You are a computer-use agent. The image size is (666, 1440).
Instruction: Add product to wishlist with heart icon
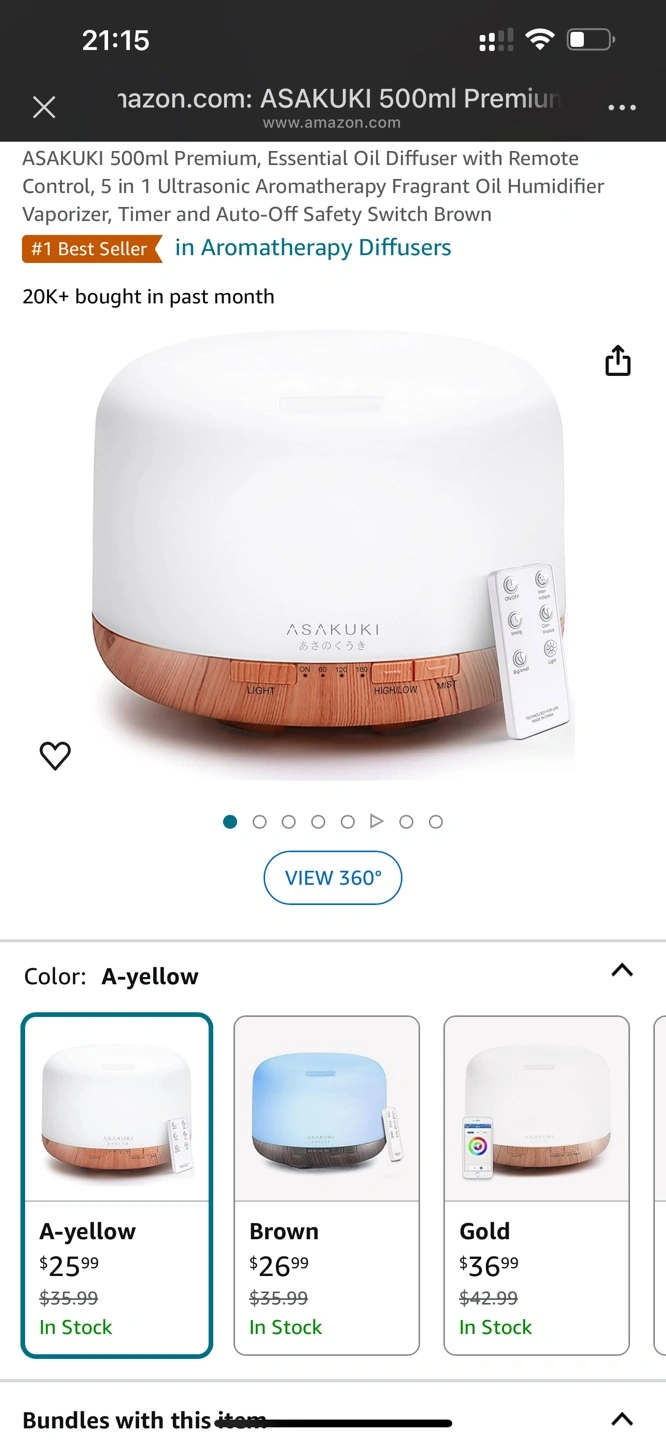coord(55,756)
